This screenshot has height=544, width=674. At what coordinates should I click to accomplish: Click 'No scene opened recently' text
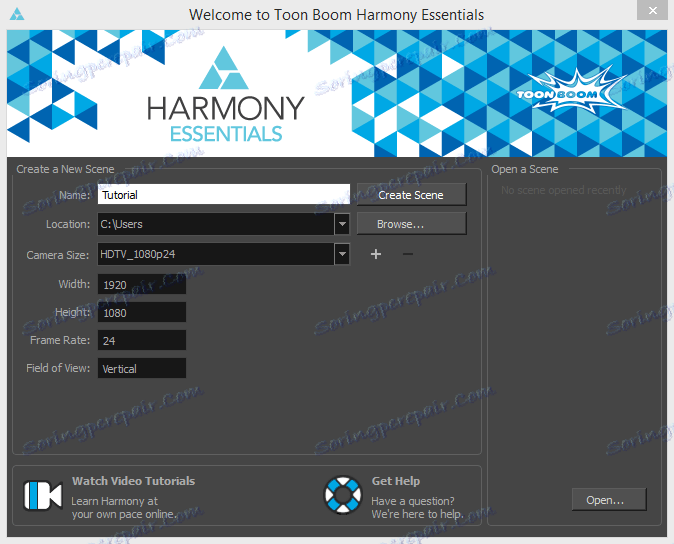pos(564,190)
